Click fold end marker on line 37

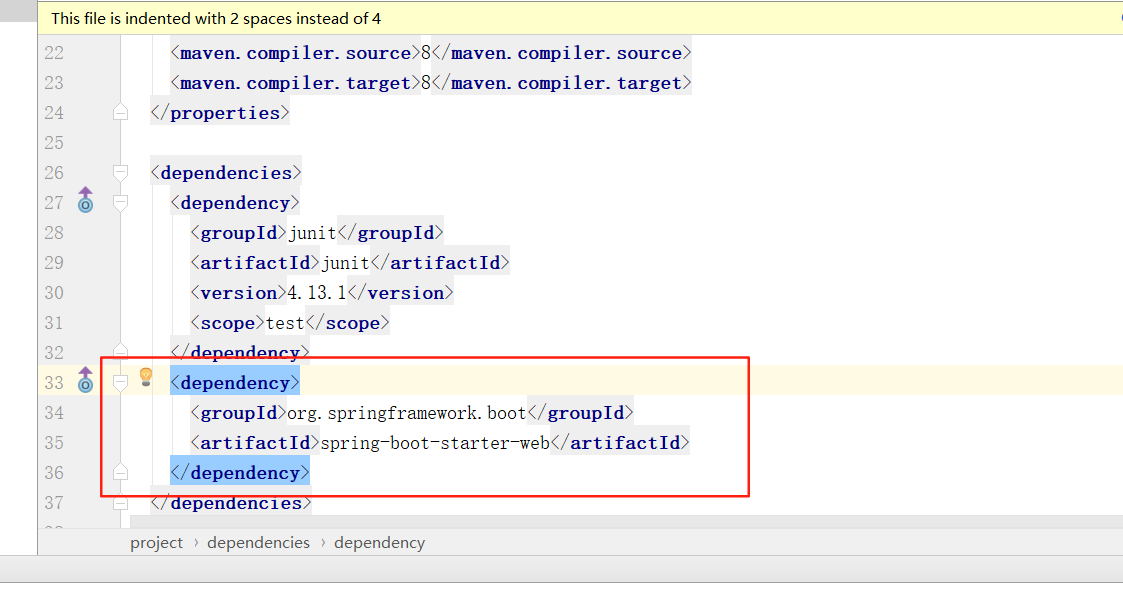coord(120,503)
